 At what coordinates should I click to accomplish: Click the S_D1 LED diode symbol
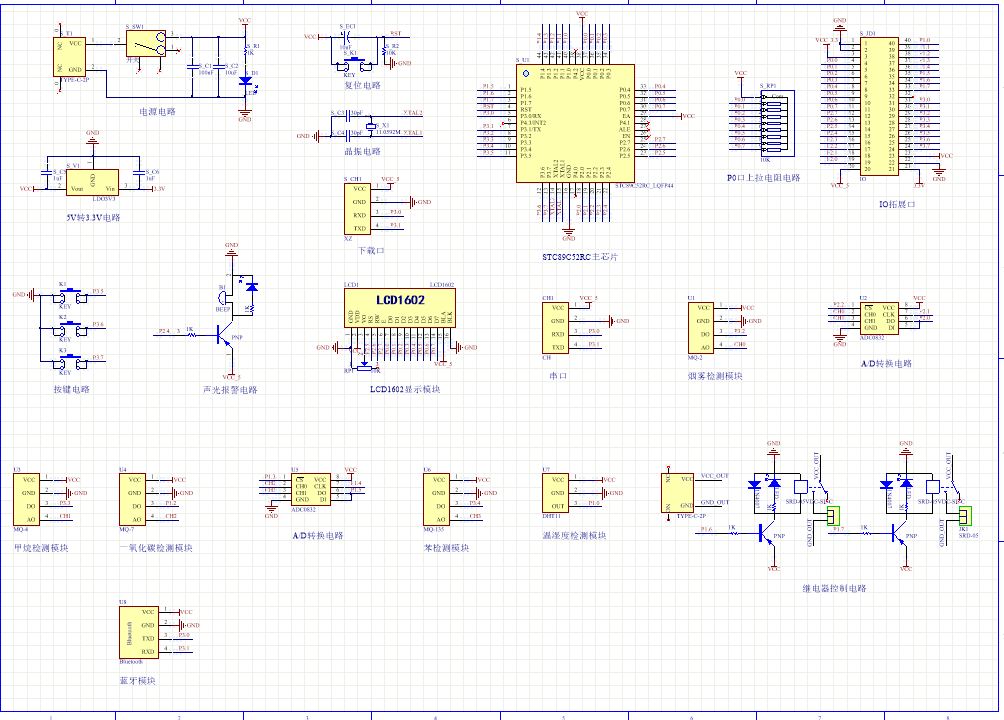click(x=245, y=79)
